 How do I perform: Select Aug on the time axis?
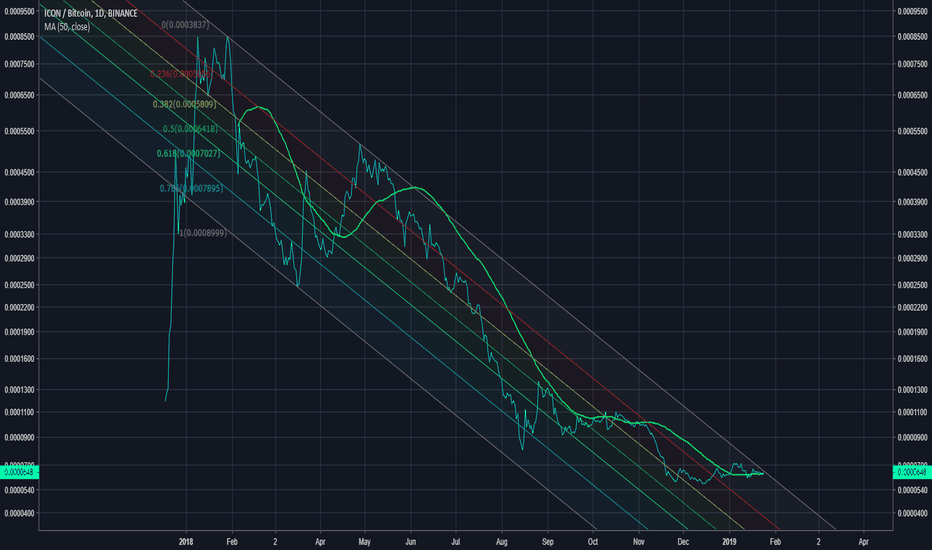tap(502, 542)
